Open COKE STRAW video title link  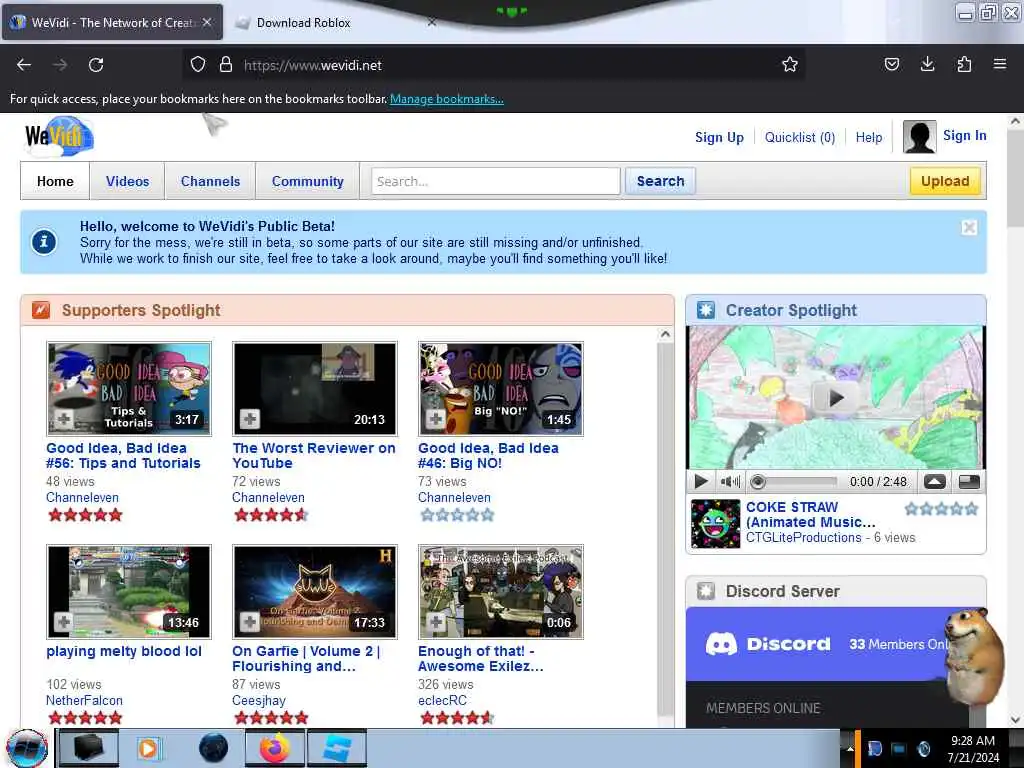click(810, 515)
